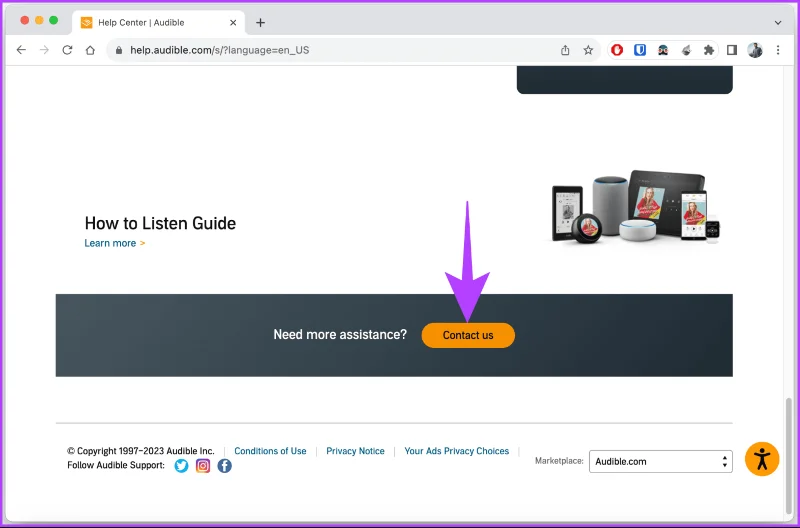Go to the browser home page
Screen dimensions: 800x528
(x=90, y=50)
